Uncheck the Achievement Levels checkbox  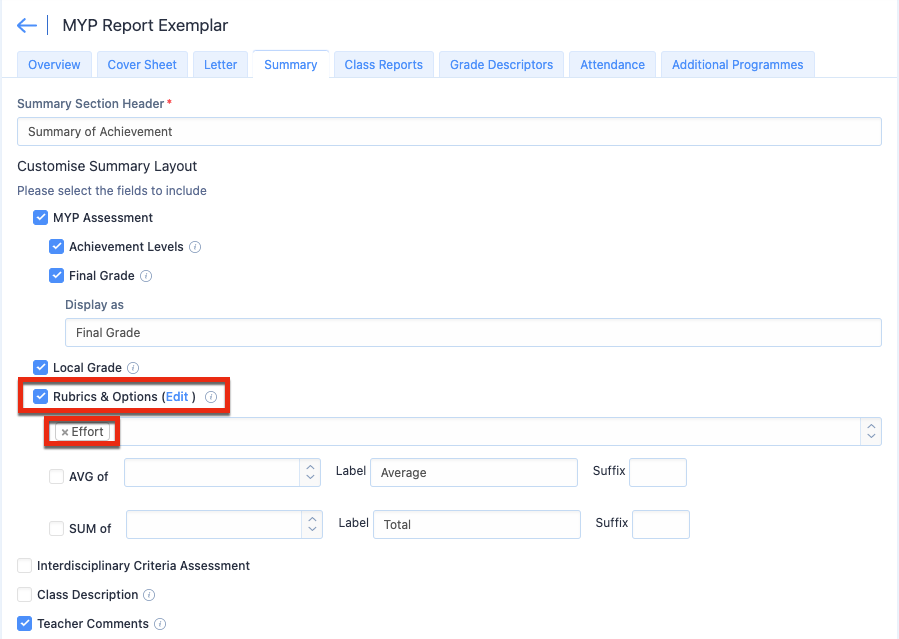pos(56,247)
